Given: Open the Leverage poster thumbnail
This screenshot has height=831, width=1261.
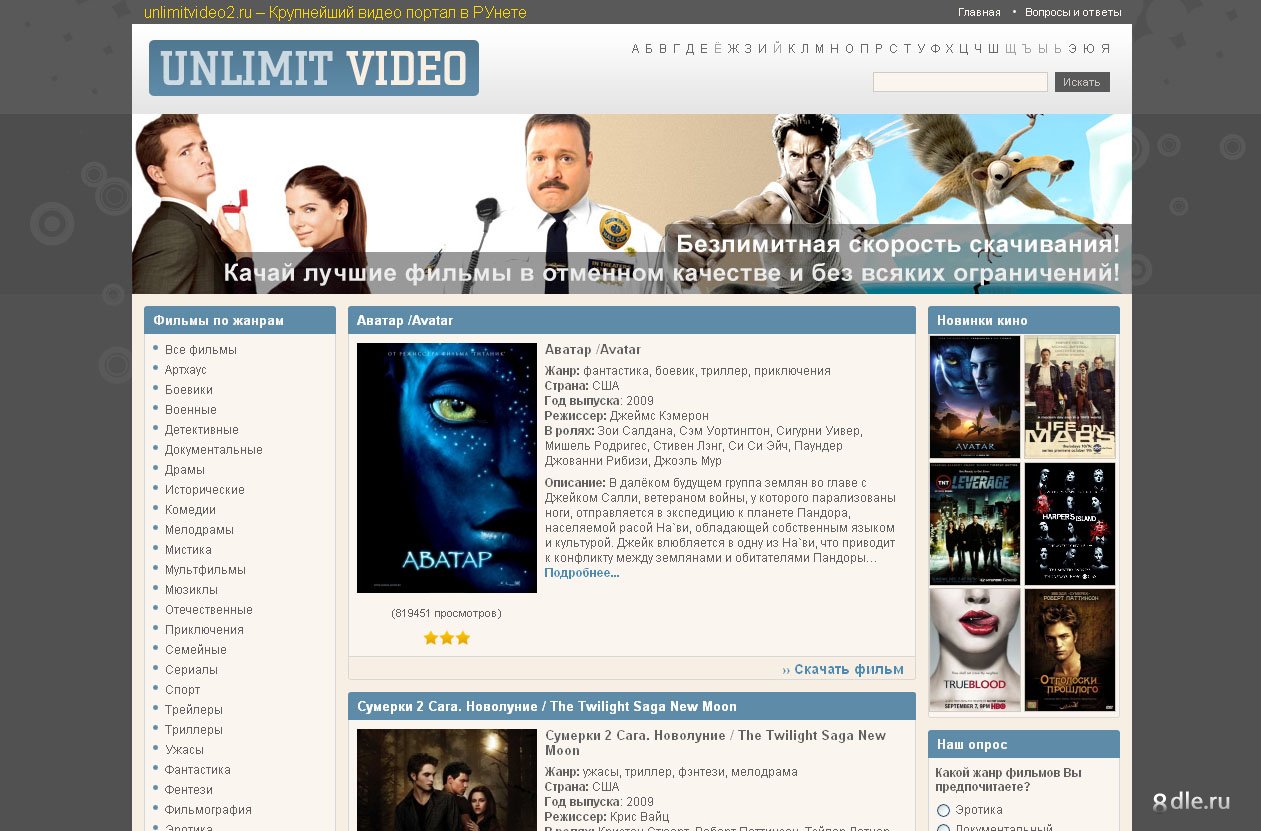Looking at the screenshot, I should (975, 524).
